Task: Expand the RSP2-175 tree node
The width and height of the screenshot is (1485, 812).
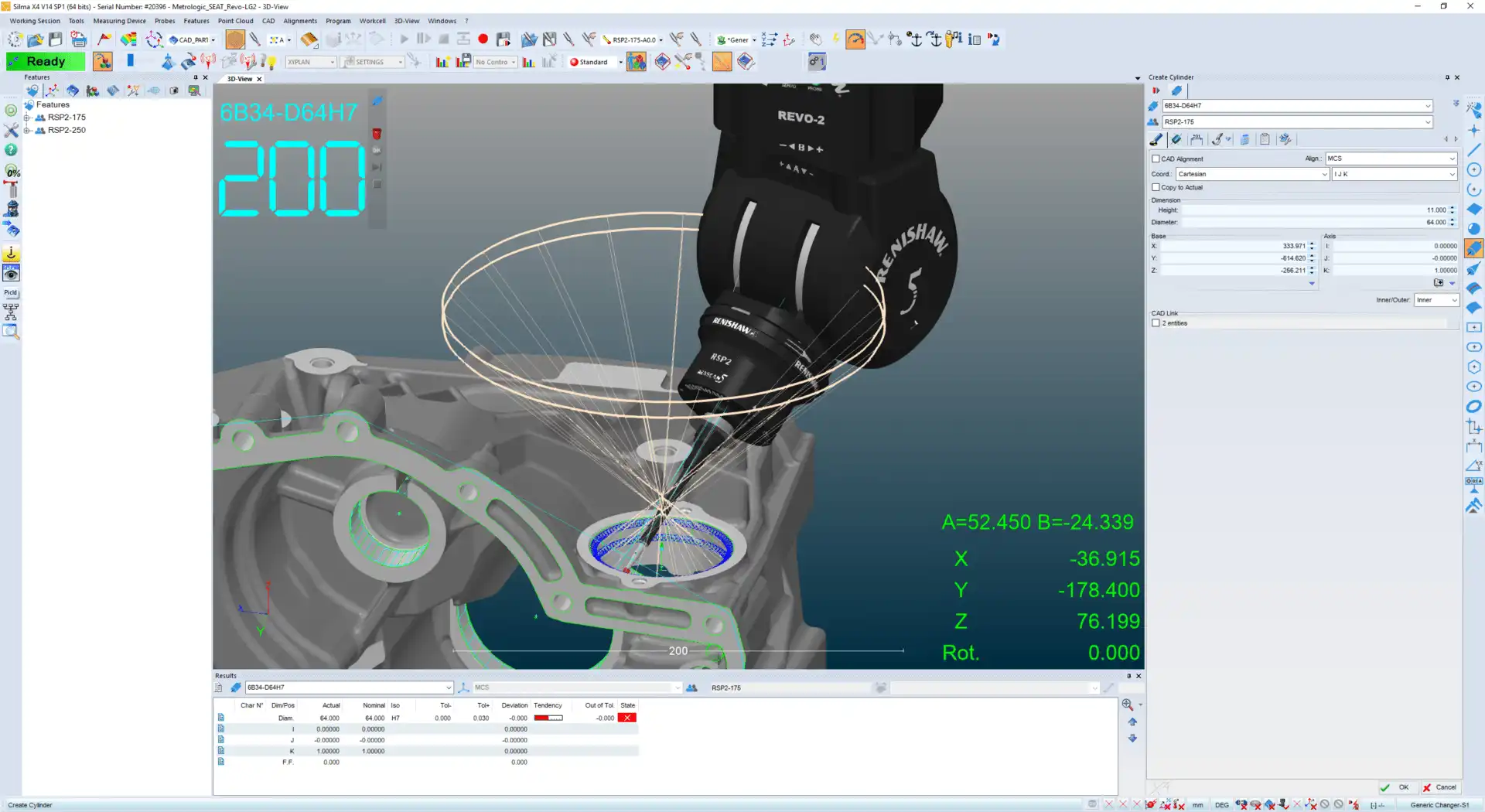Action: click(x=27, y=118)
